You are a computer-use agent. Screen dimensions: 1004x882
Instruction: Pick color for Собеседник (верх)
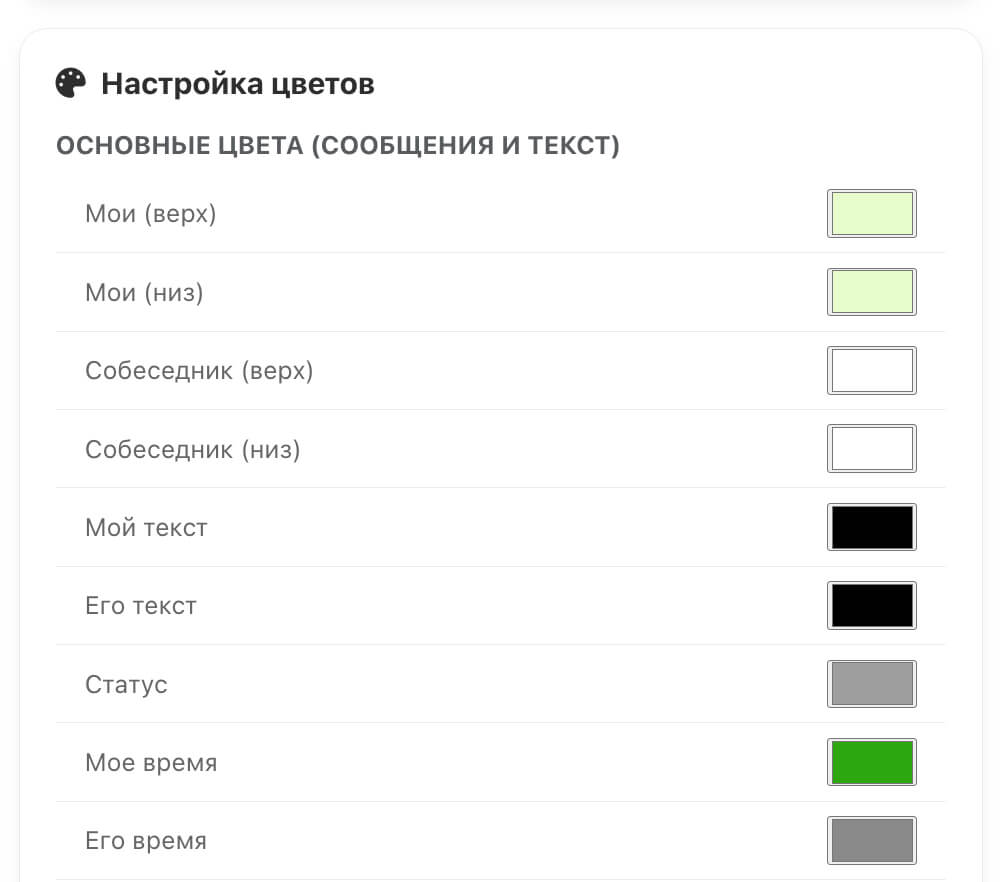pyautogui.click(x=871, y=371)
